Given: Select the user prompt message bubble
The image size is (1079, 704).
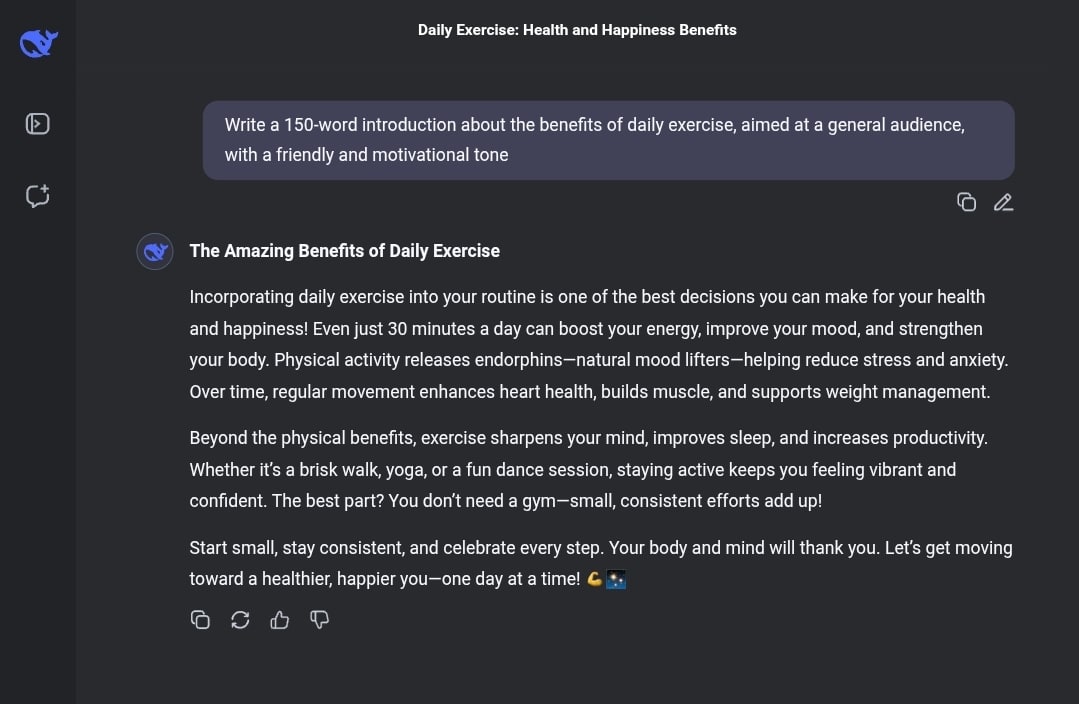Looking at the screenshot, I should point(608,140).
